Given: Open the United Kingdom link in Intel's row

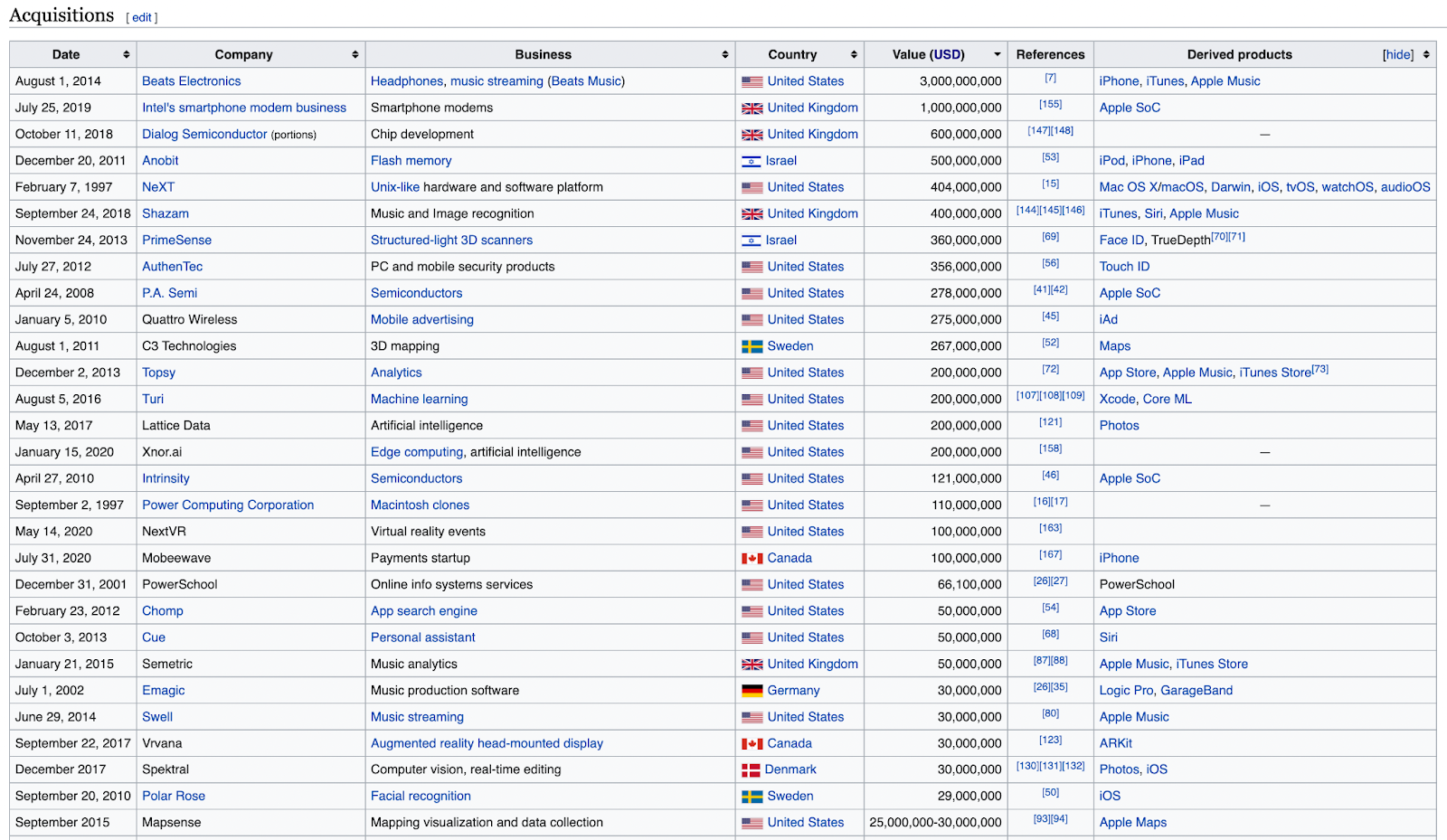Looking at the screenshot, I should (813, 108).
